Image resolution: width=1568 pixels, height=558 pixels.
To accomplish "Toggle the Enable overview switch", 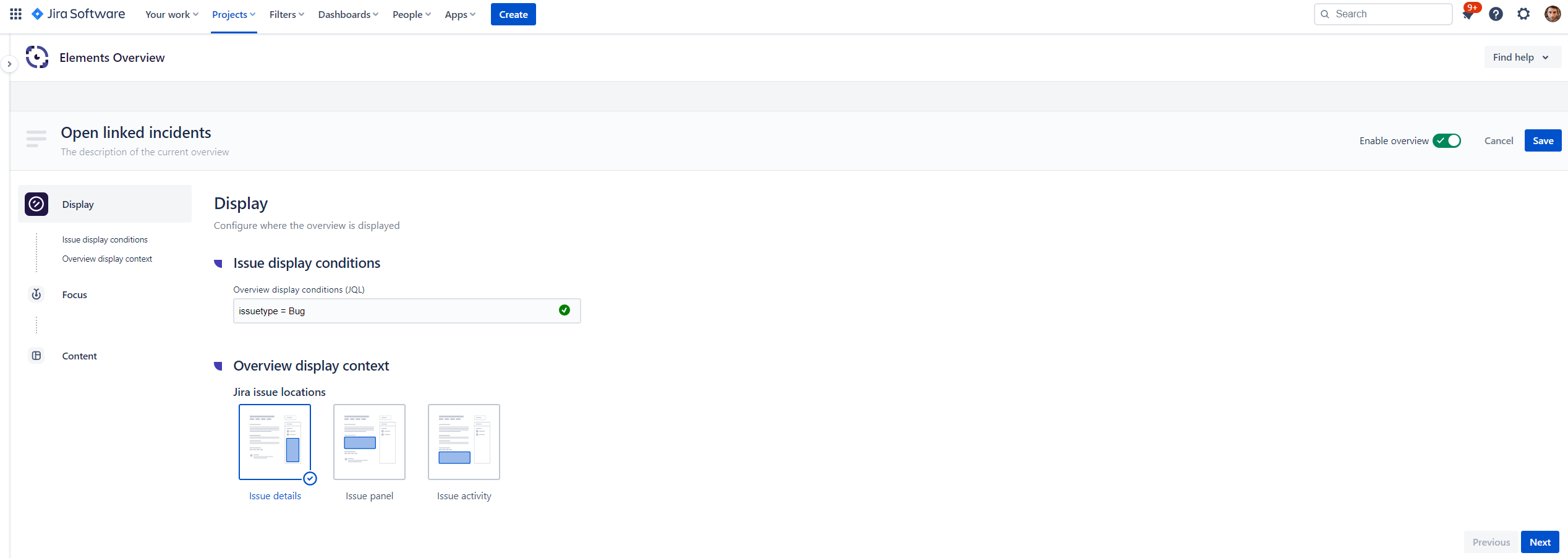I will coord(1447,141).
